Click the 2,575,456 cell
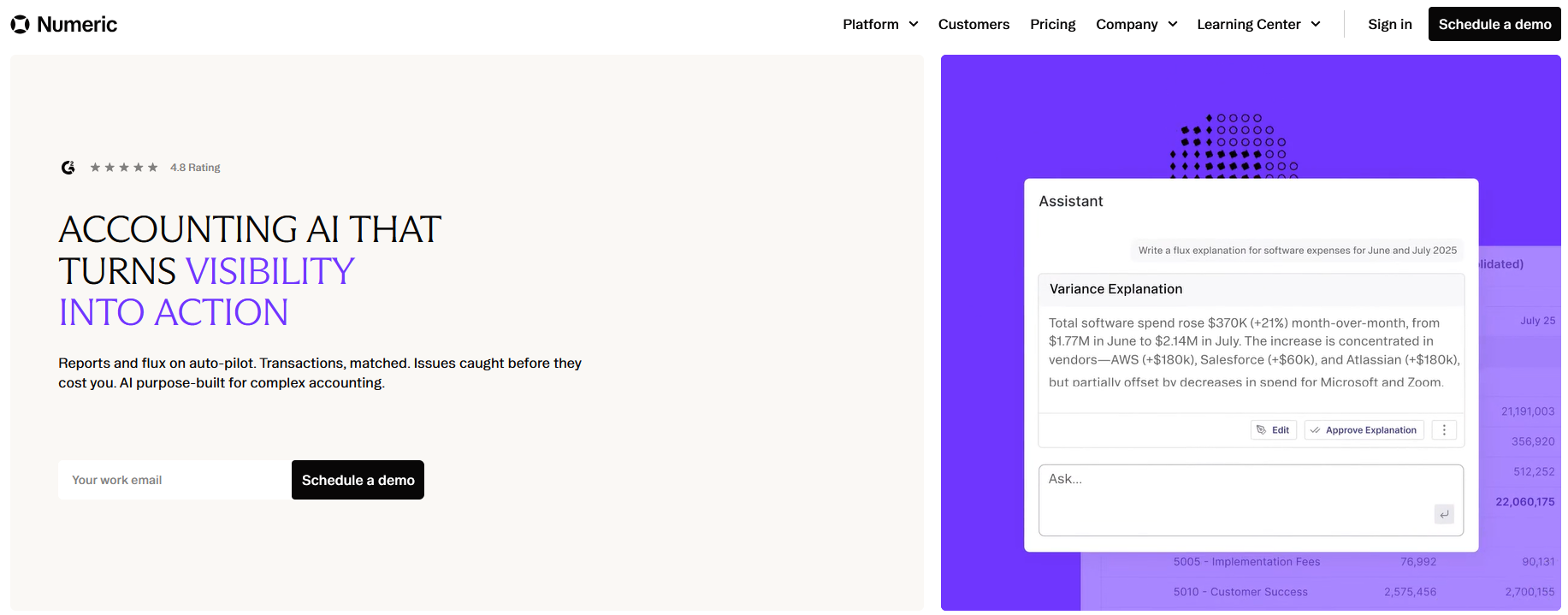The height and width of the screenshot is (615, 1568). [1410, 592]
